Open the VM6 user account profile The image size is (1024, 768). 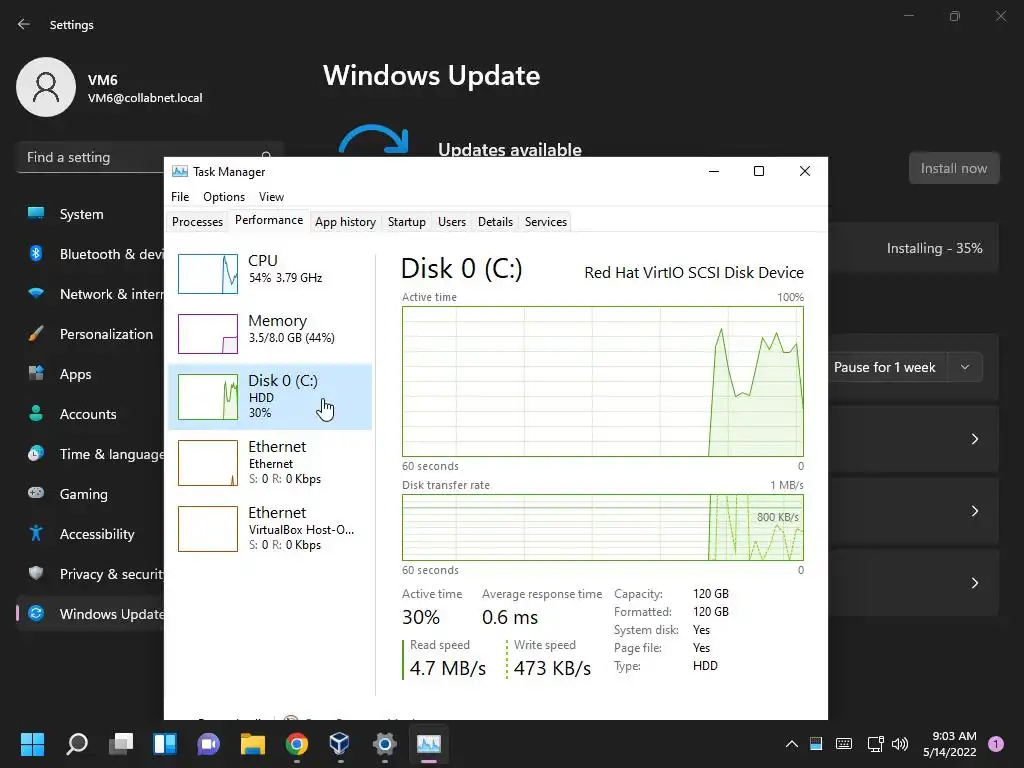pos(110,88)
